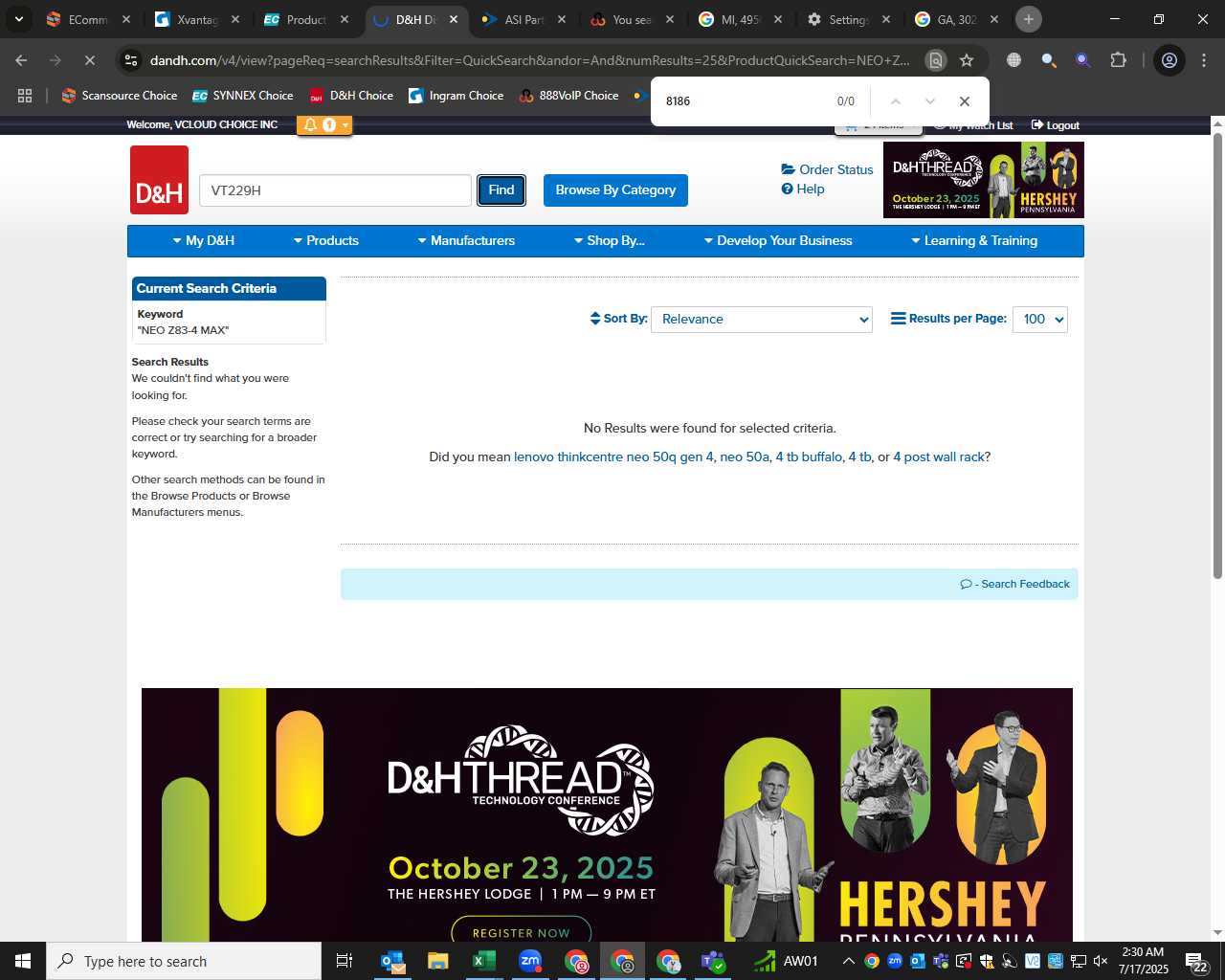
Task: Follow the neo 50a suggestion link
Action: point(745,457)
